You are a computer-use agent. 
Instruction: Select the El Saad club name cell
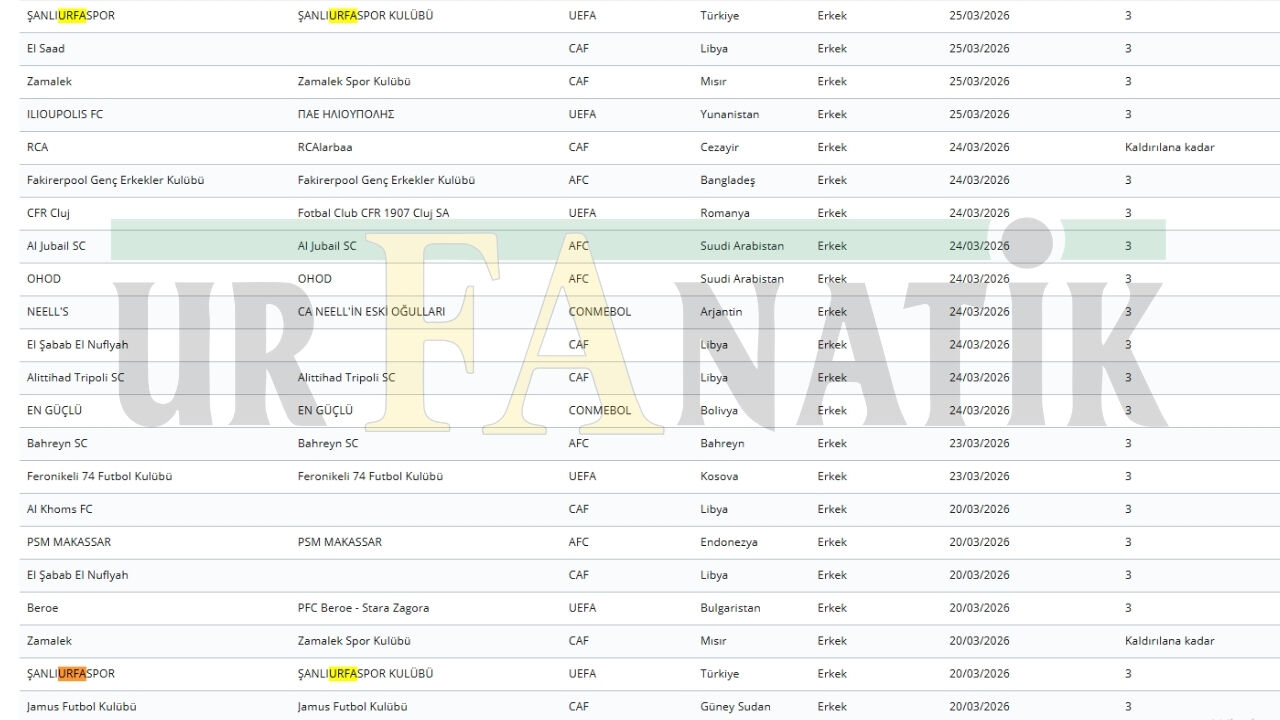click(x=46, y=48)
